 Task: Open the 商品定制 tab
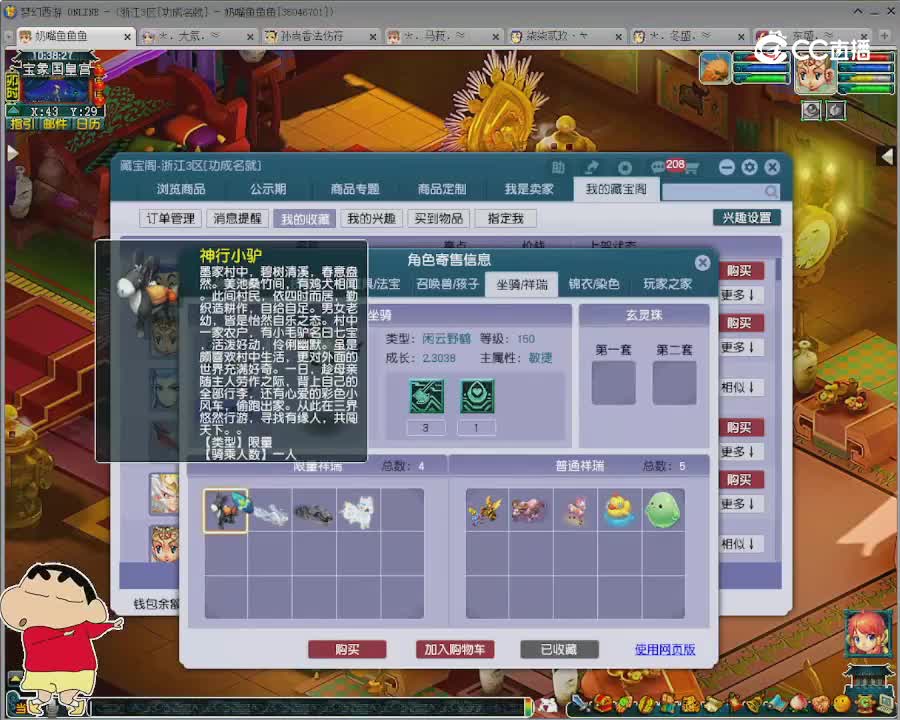(442, 189)
